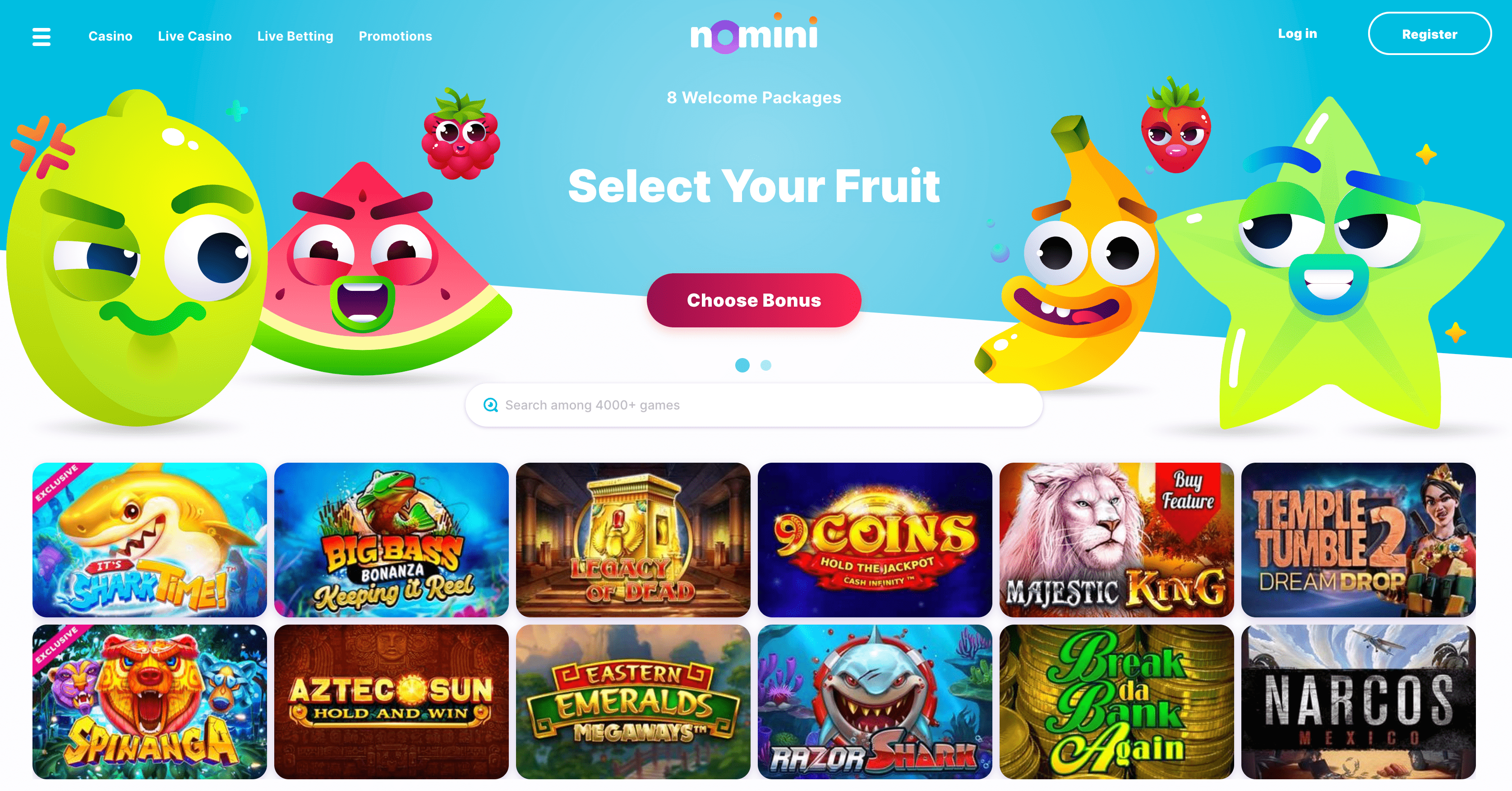Click the Choose Bonus button
Viewport: 1512px width, 791px height.
754,300
